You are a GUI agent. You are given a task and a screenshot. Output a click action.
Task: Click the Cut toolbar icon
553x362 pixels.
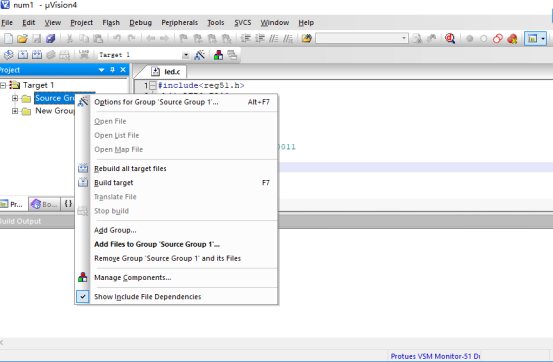(69, 38)
